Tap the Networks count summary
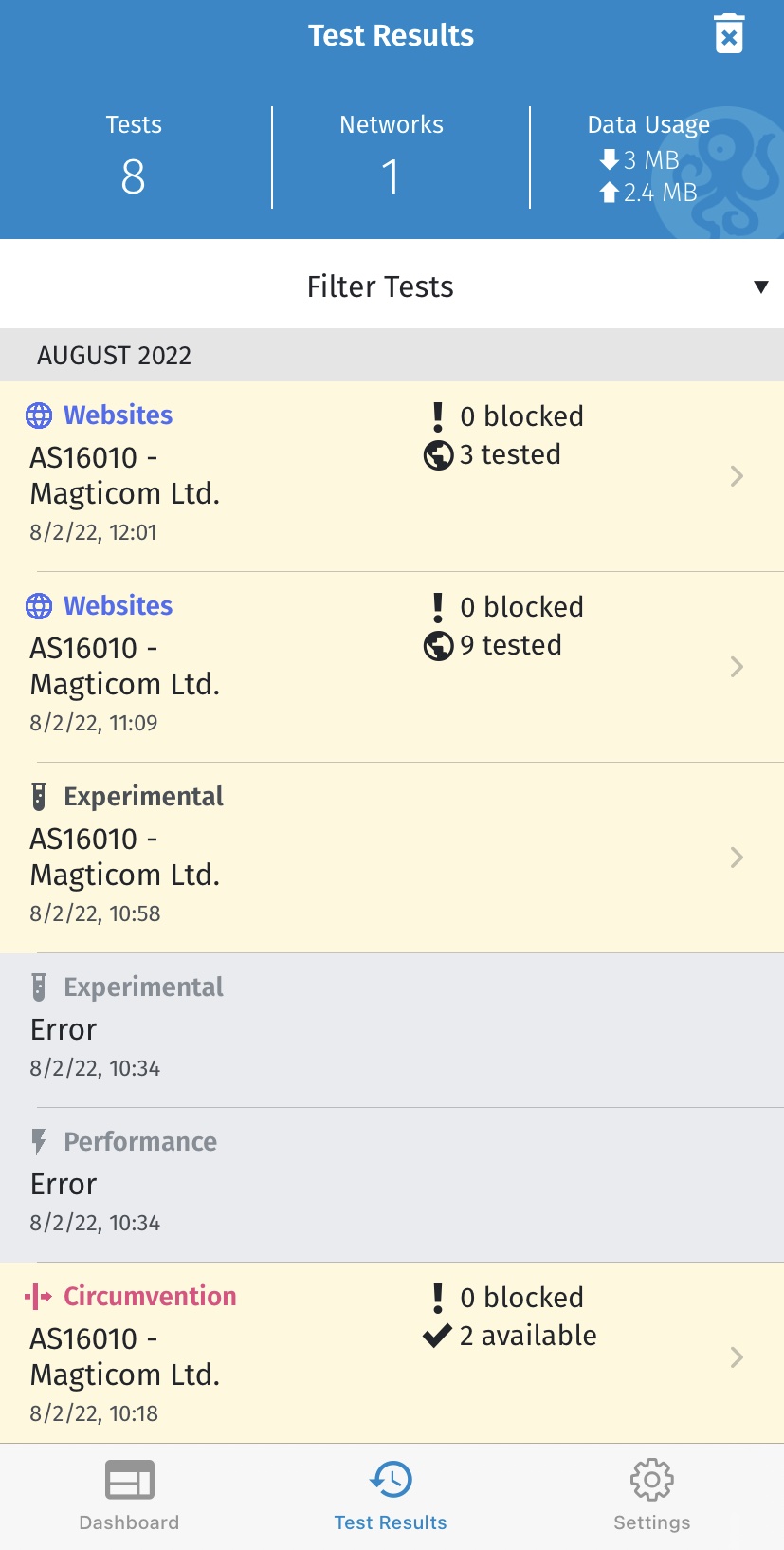Screen dimensions: 784x1550 coord(392,157)
